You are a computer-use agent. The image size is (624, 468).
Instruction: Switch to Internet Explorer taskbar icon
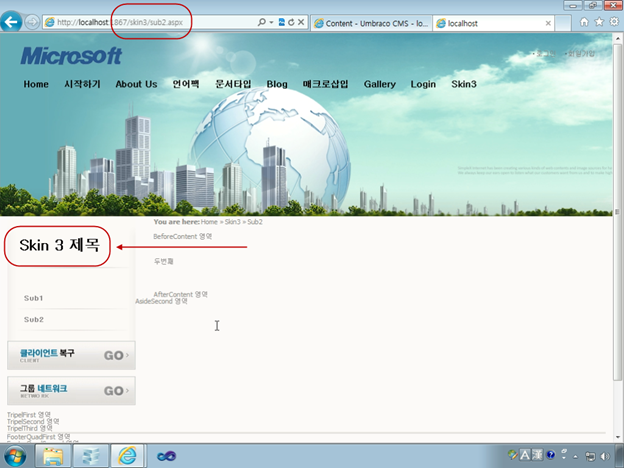pos(127,456)
